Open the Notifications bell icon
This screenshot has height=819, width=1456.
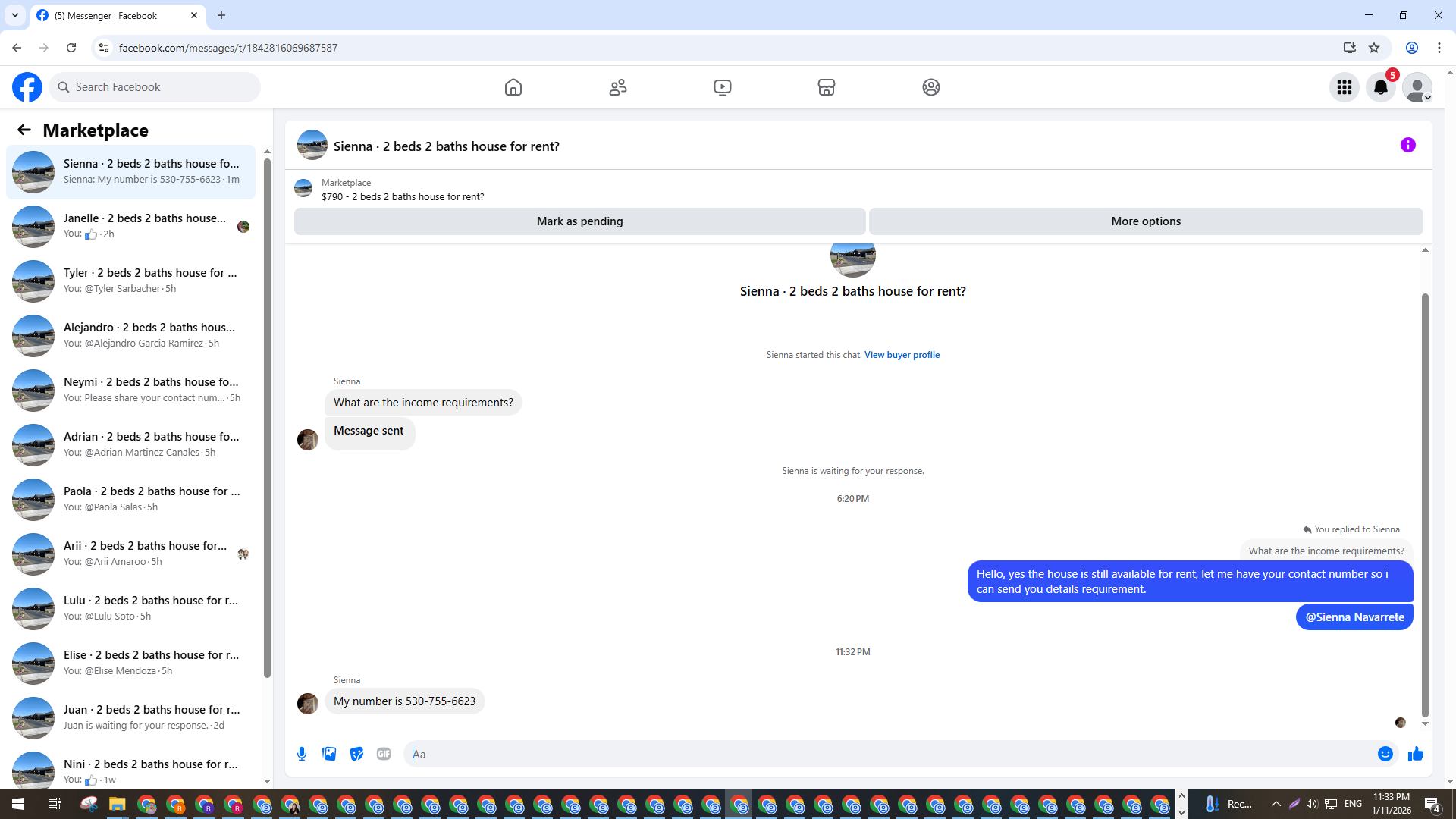(x=1381, y=87)
